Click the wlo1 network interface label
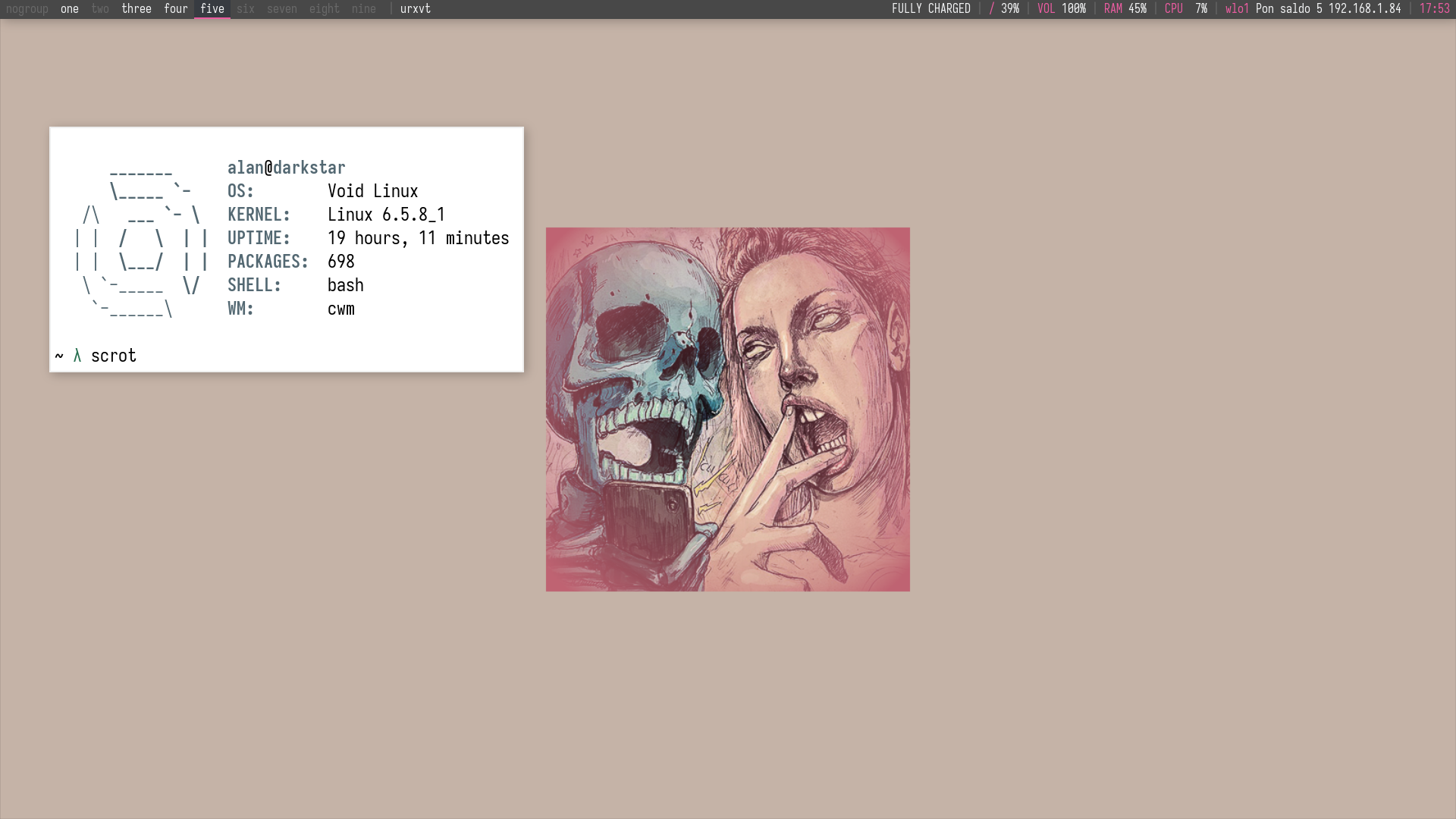Viewport: 1456px width, 819px height. (1237, 9)
